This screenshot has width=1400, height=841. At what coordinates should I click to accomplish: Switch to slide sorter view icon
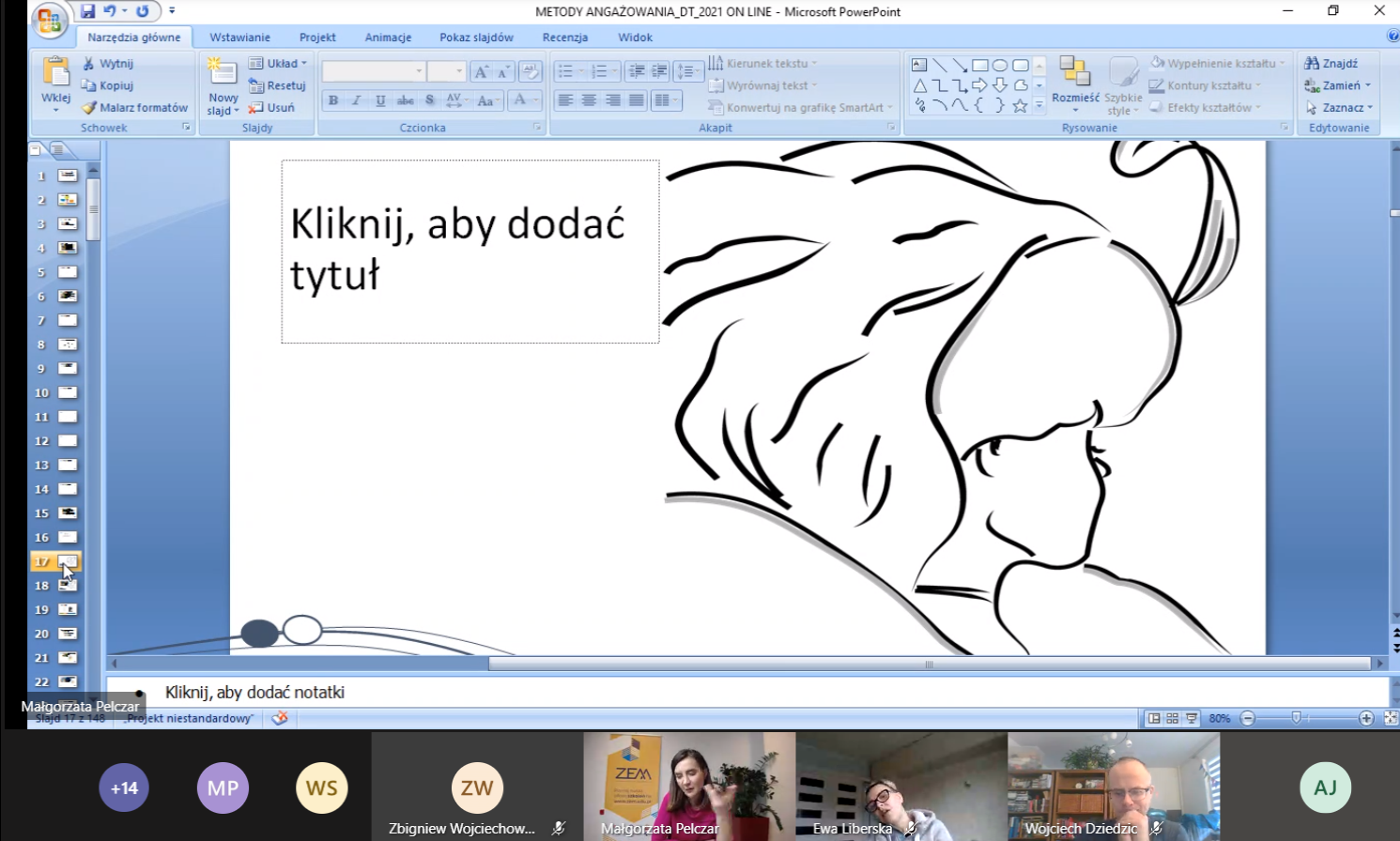tap(1172, 718)
